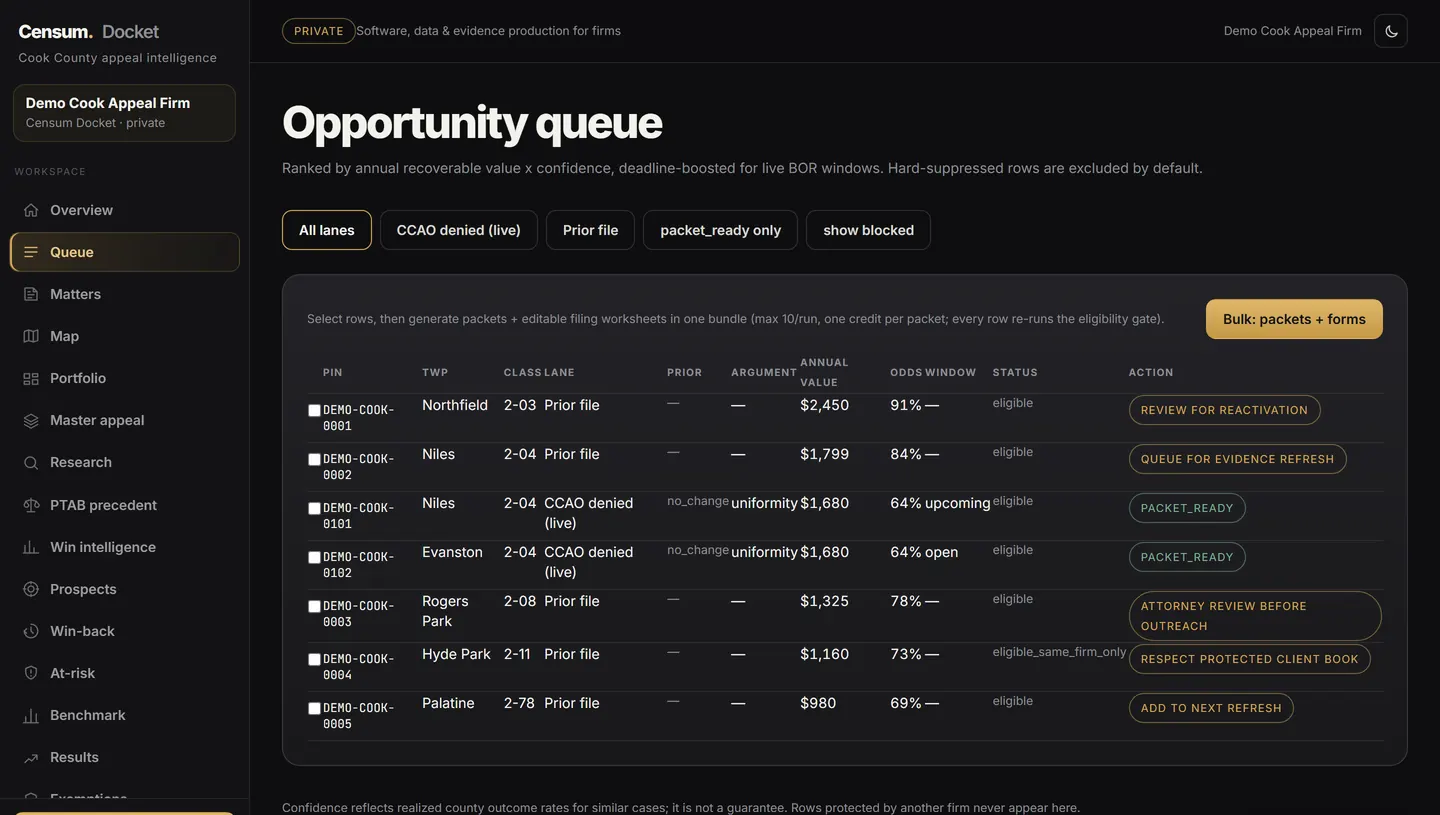
Task: Tick the DEMO-COOK-0003 row checkbox
Action: tap(314, 606)
